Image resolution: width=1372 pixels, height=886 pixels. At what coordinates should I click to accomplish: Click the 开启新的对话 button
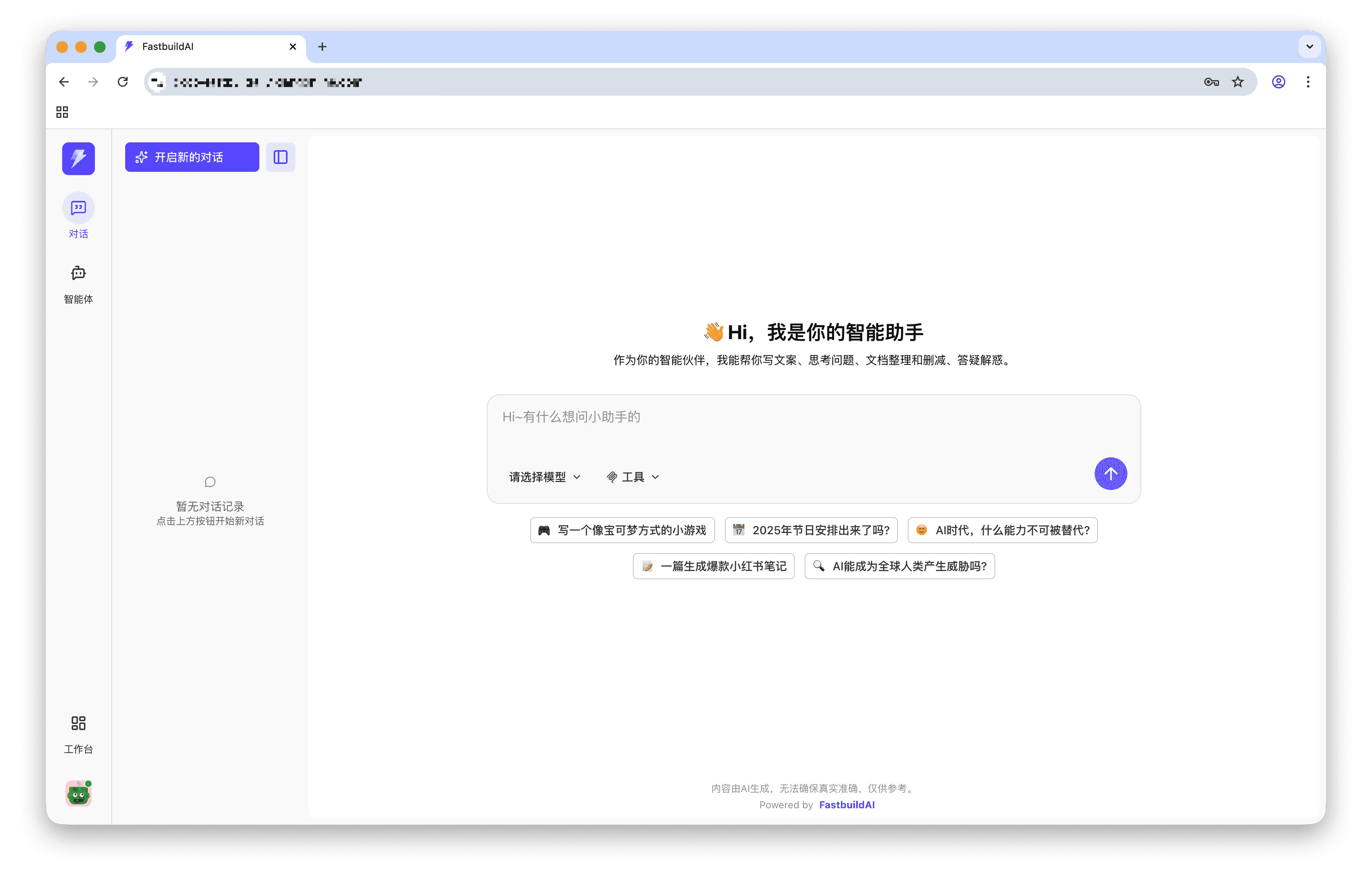click(191, 157)
